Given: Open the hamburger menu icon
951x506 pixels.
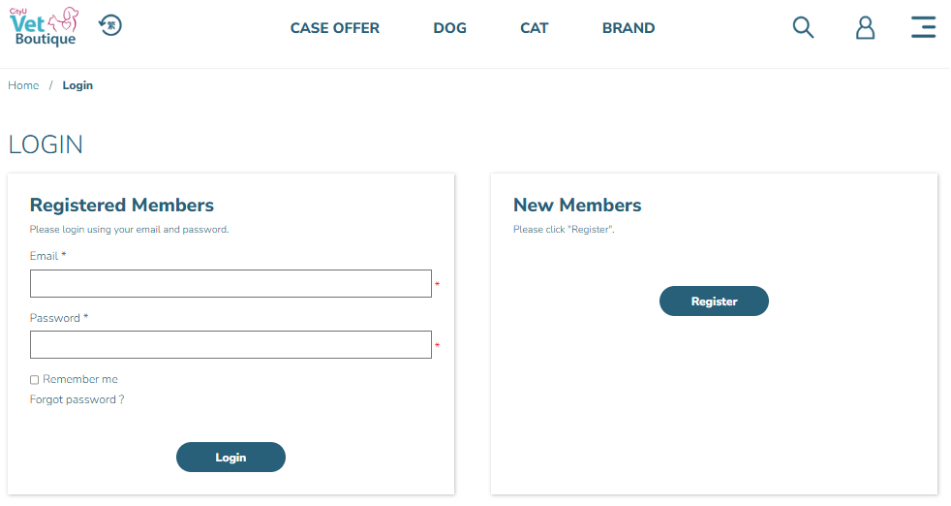Looking at the screenshot, I should click(x=923, y=27).
